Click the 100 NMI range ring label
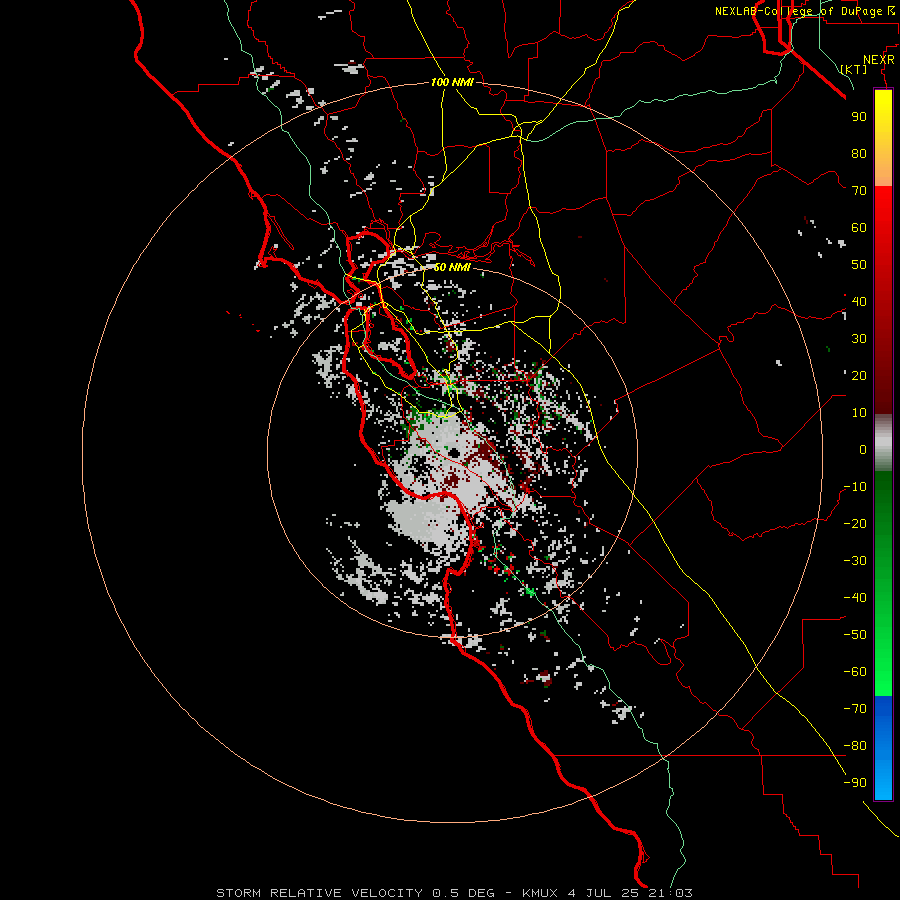The image size is (900, 900). [452, 83]
